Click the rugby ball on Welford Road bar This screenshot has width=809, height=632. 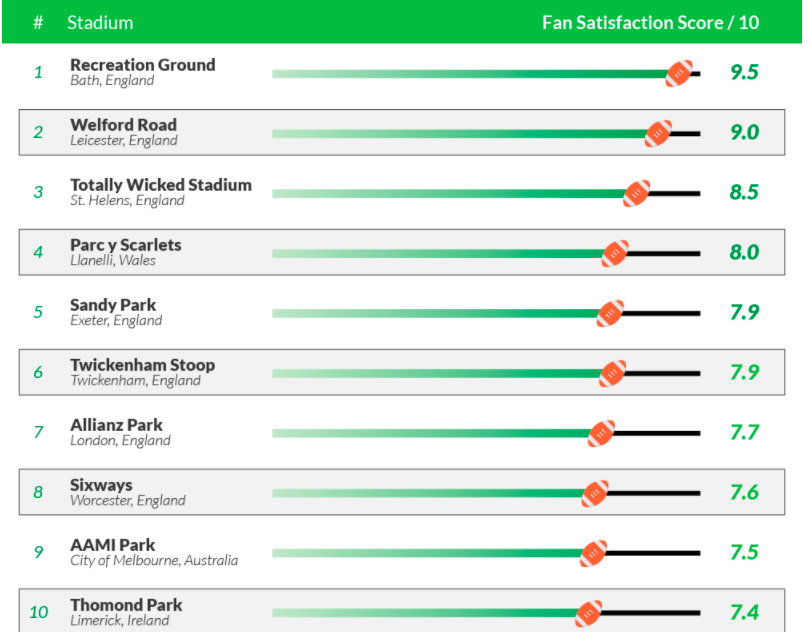pyautogui.click(x=658, y=134)
